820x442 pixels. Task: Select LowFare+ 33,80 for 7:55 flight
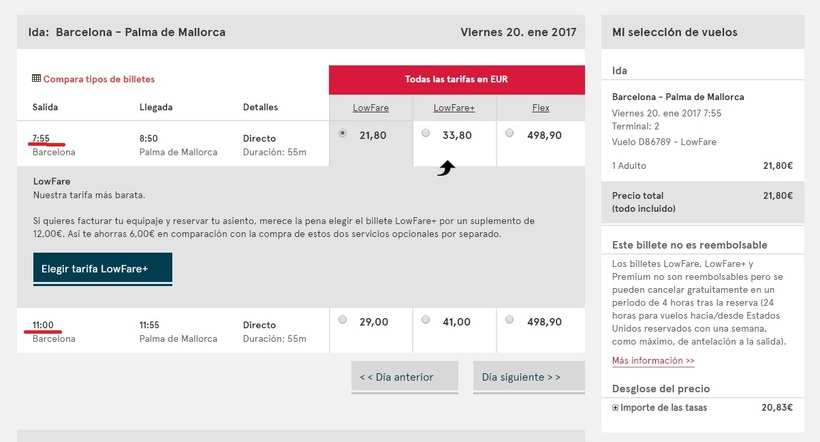(x=426, y=133)
